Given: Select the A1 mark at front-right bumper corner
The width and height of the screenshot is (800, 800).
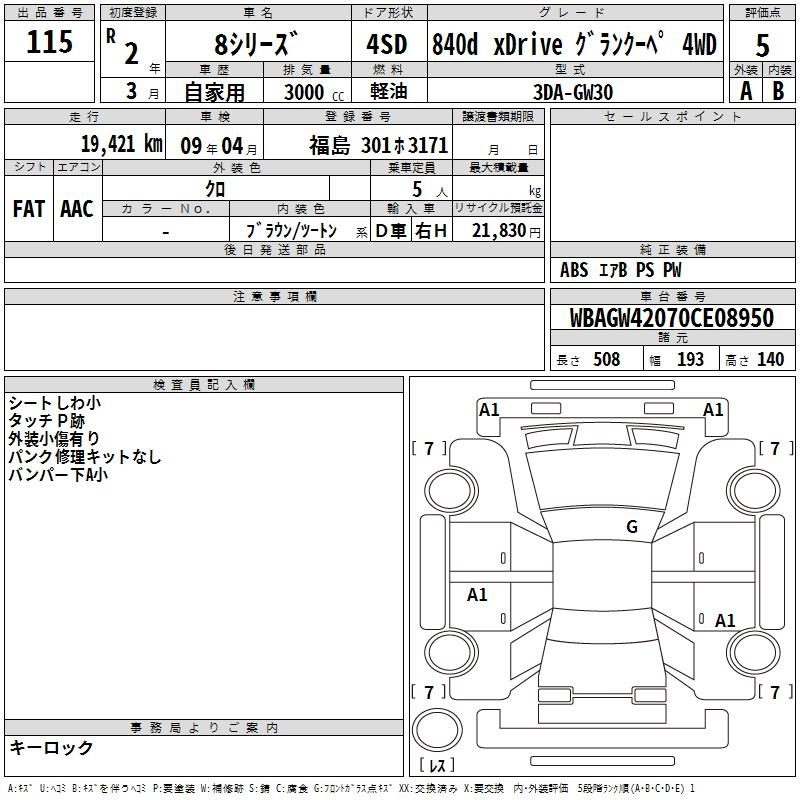Looking at the screenshot, I should pyautogui.click(x=713, y=410).
